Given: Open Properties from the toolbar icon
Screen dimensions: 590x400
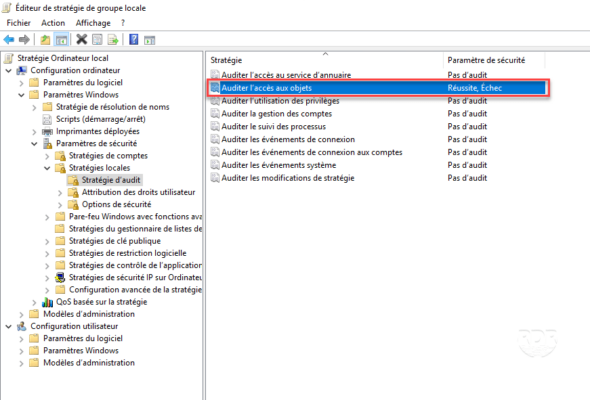Looking at the screenshot, I should click(97, 40).
